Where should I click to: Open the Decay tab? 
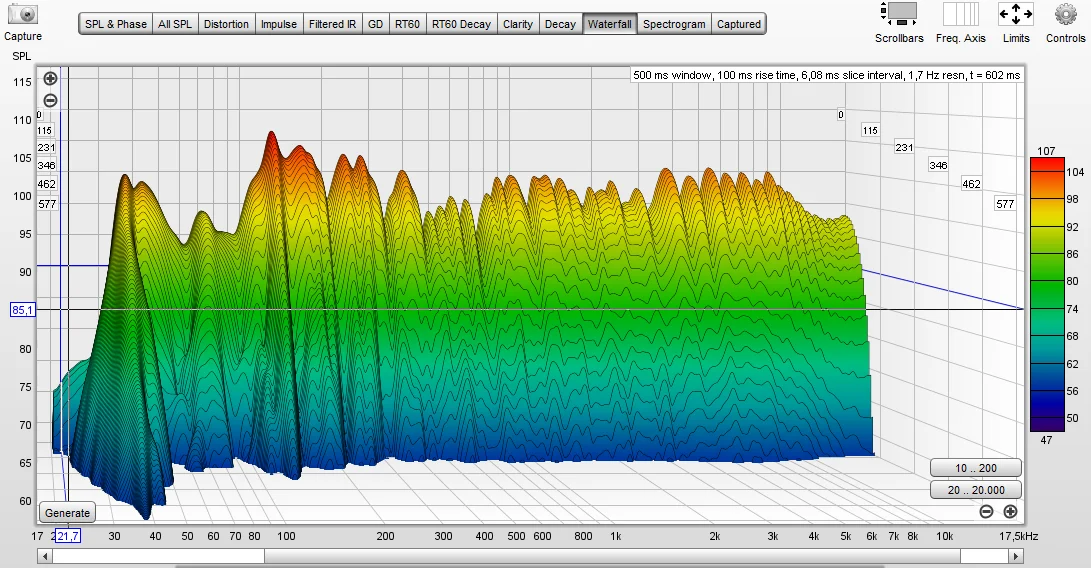coord(560,24)
